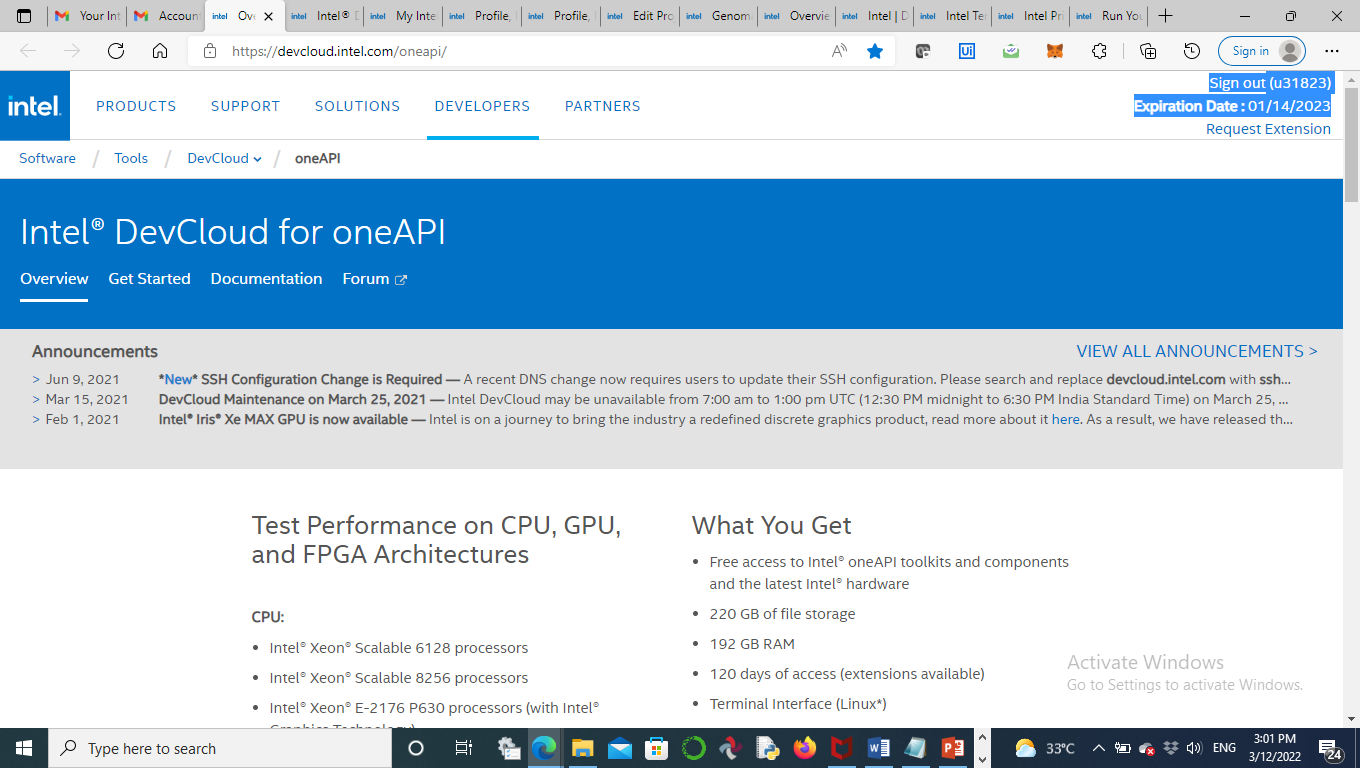Open the UiPath extension
Screen dimensions: 1360x768
pyautogui.click(x=966, y=50)
